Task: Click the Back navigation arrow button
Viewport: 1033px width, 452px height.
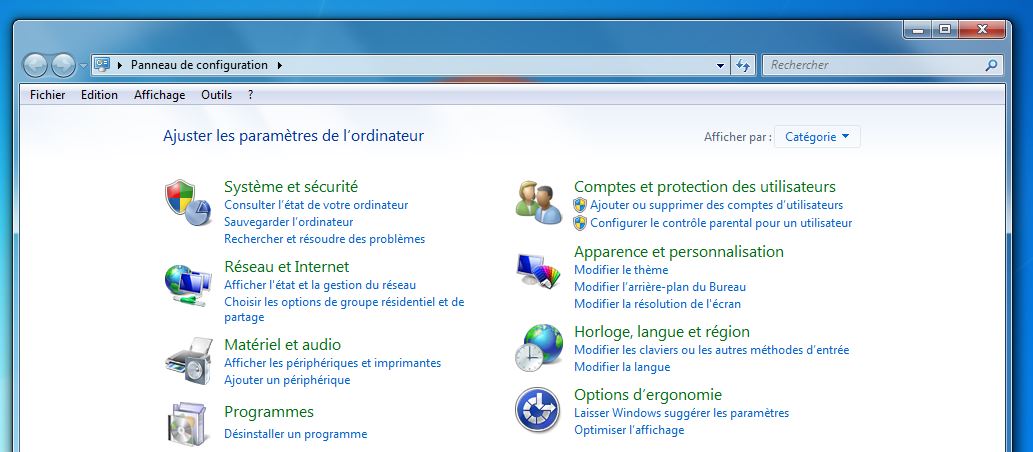Action: point(35,65)
